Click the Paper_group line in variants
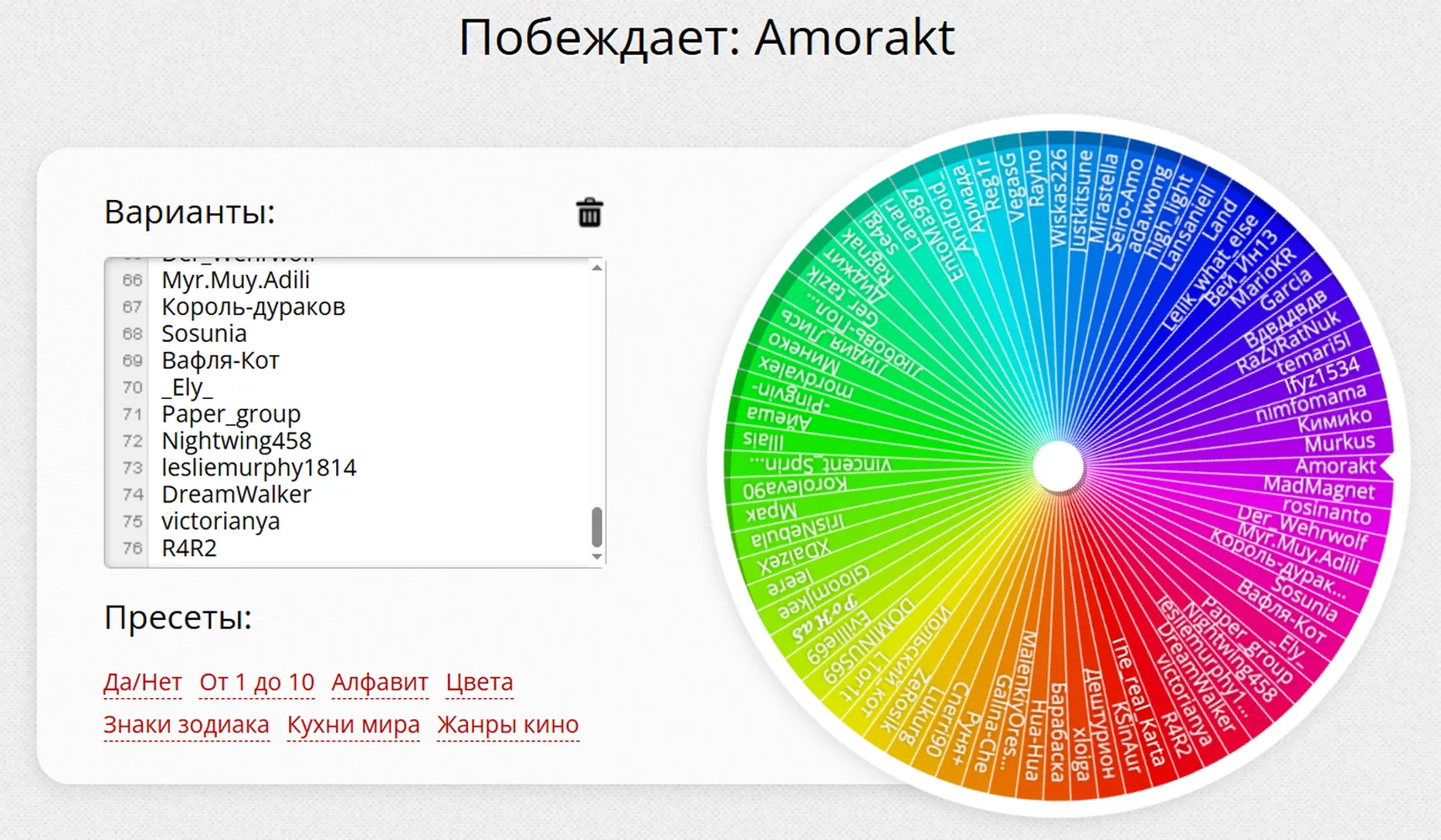Image resolution: width=1441 pixels, height=840 pixels. (231, 414)
